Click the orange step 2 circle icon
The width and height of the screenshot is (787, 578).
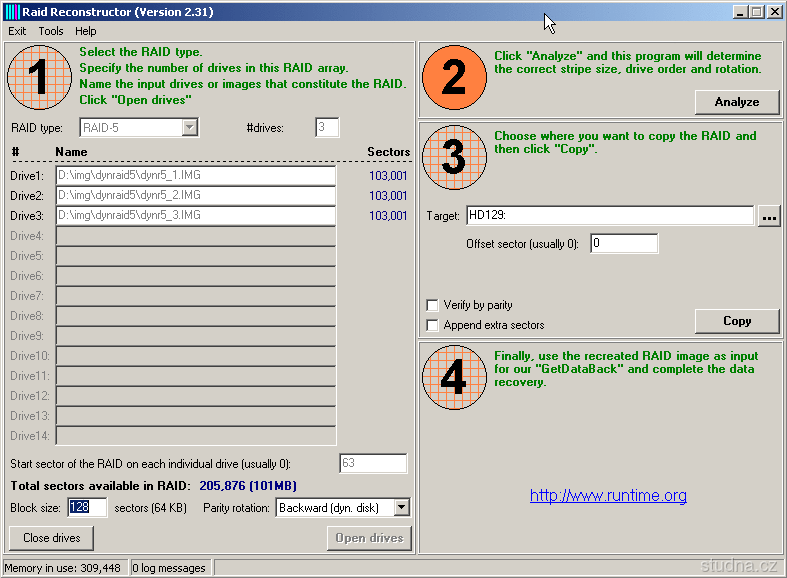tap(453, 77)
